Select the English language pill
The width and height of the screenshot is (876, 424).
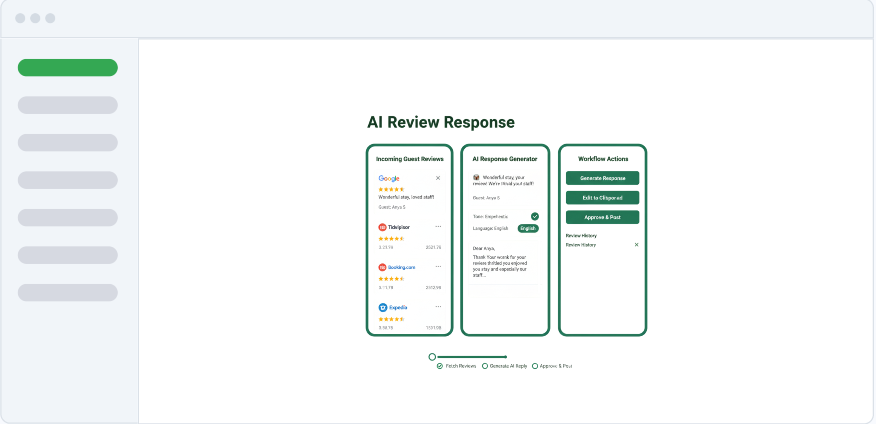528,228
